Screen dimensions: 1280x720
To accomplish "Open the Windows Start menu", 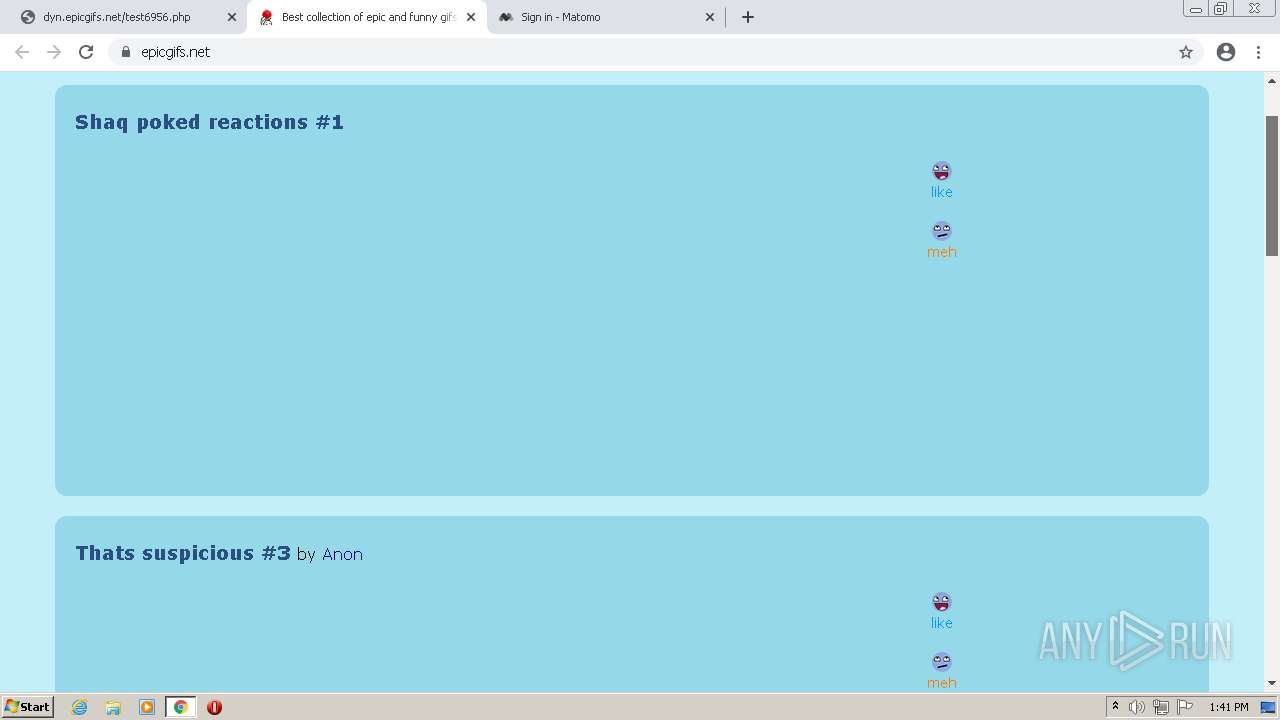I will pyautogui.click(x=28, y=707).
